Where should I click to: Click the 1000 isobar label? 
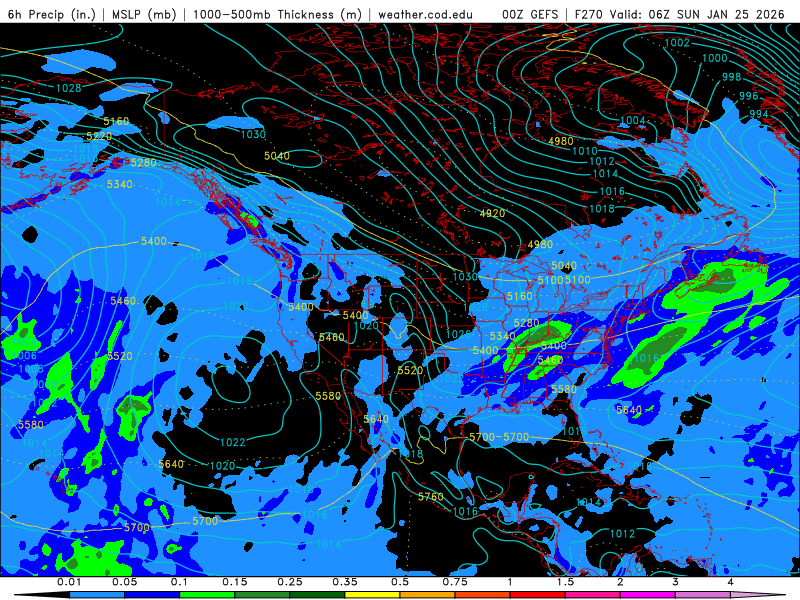(715, 58)
